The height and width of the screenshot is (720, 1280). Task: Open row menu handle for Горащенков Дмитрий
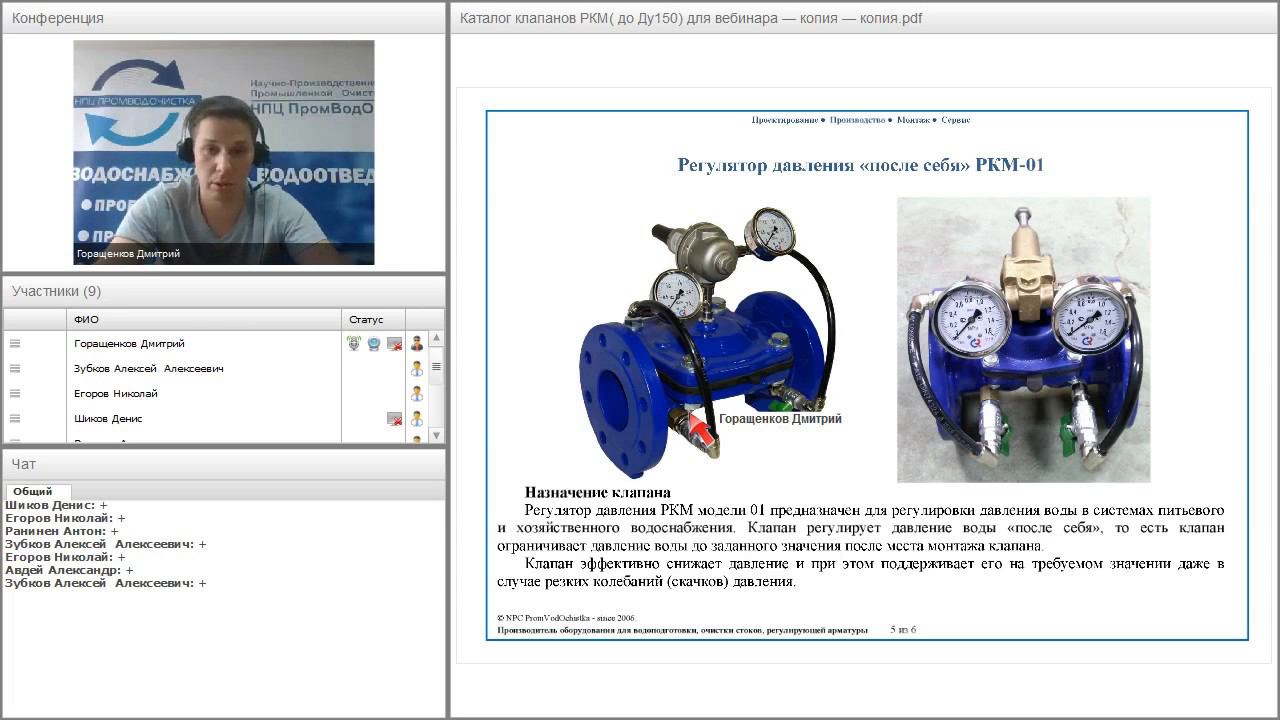coord(15,343)
